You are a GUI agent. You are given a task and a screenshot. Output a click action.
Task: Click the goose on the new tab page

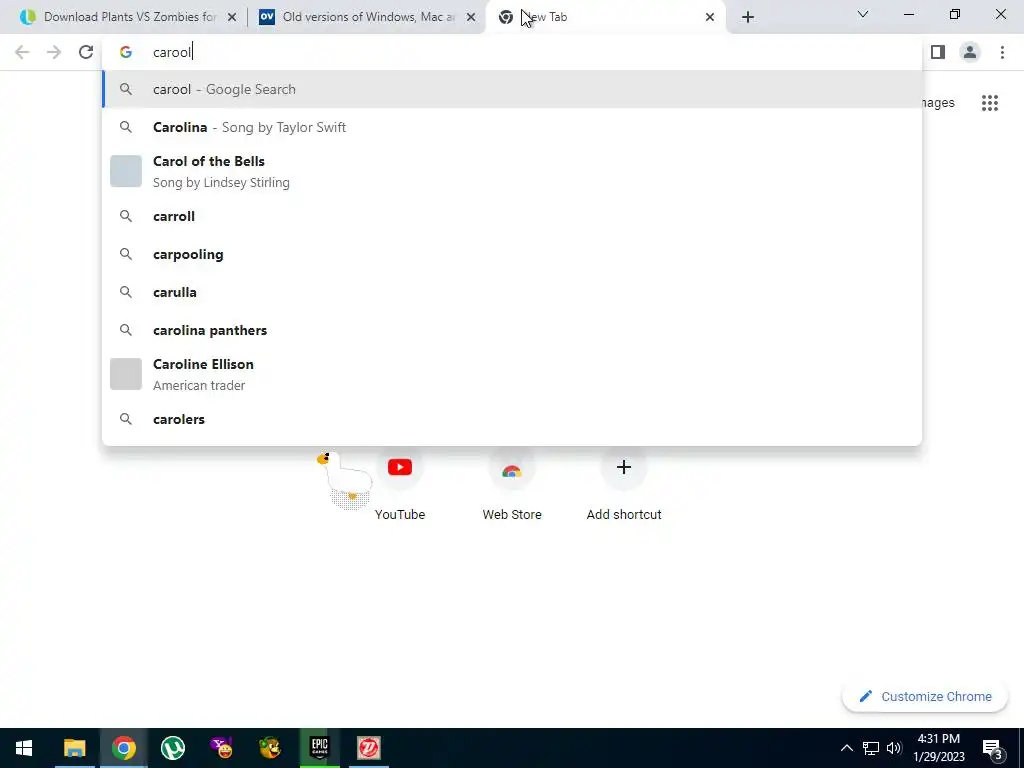point(344,480)
